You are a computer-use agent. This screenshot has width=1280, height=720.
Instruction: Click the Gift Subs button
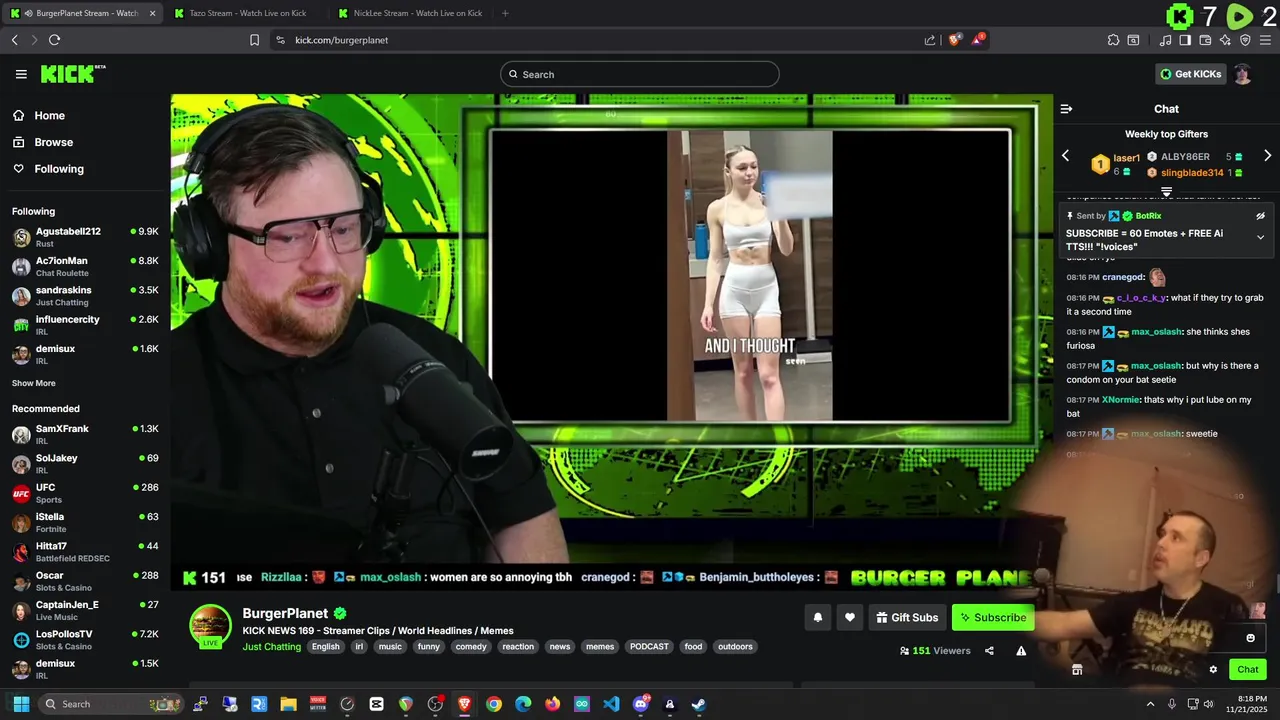point(907,617)
